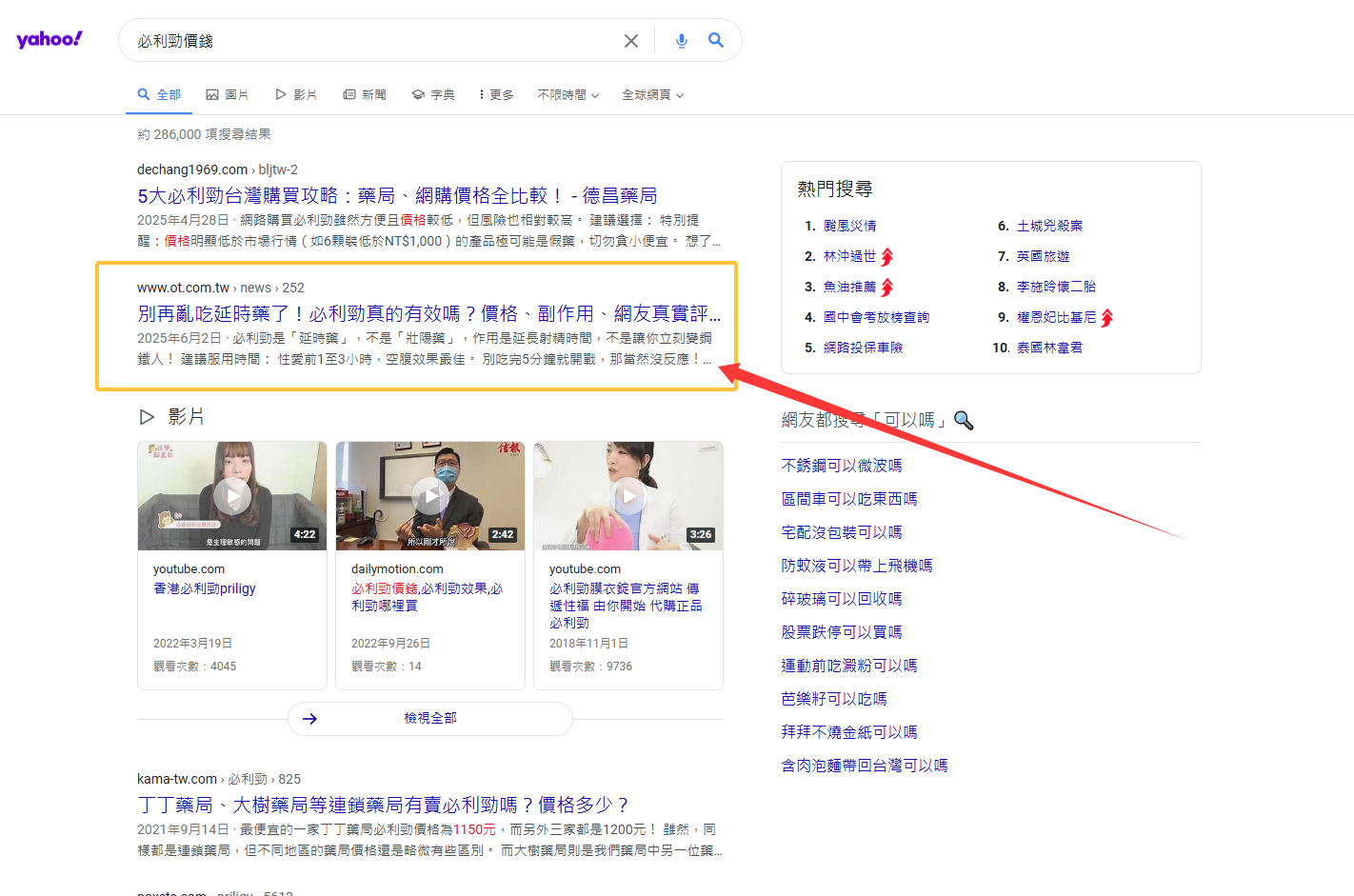The width and height of the screenshot is (1354, 896).
Task: Open suggestion 區間車可以吃東西嗎
Action: (849, 499)
